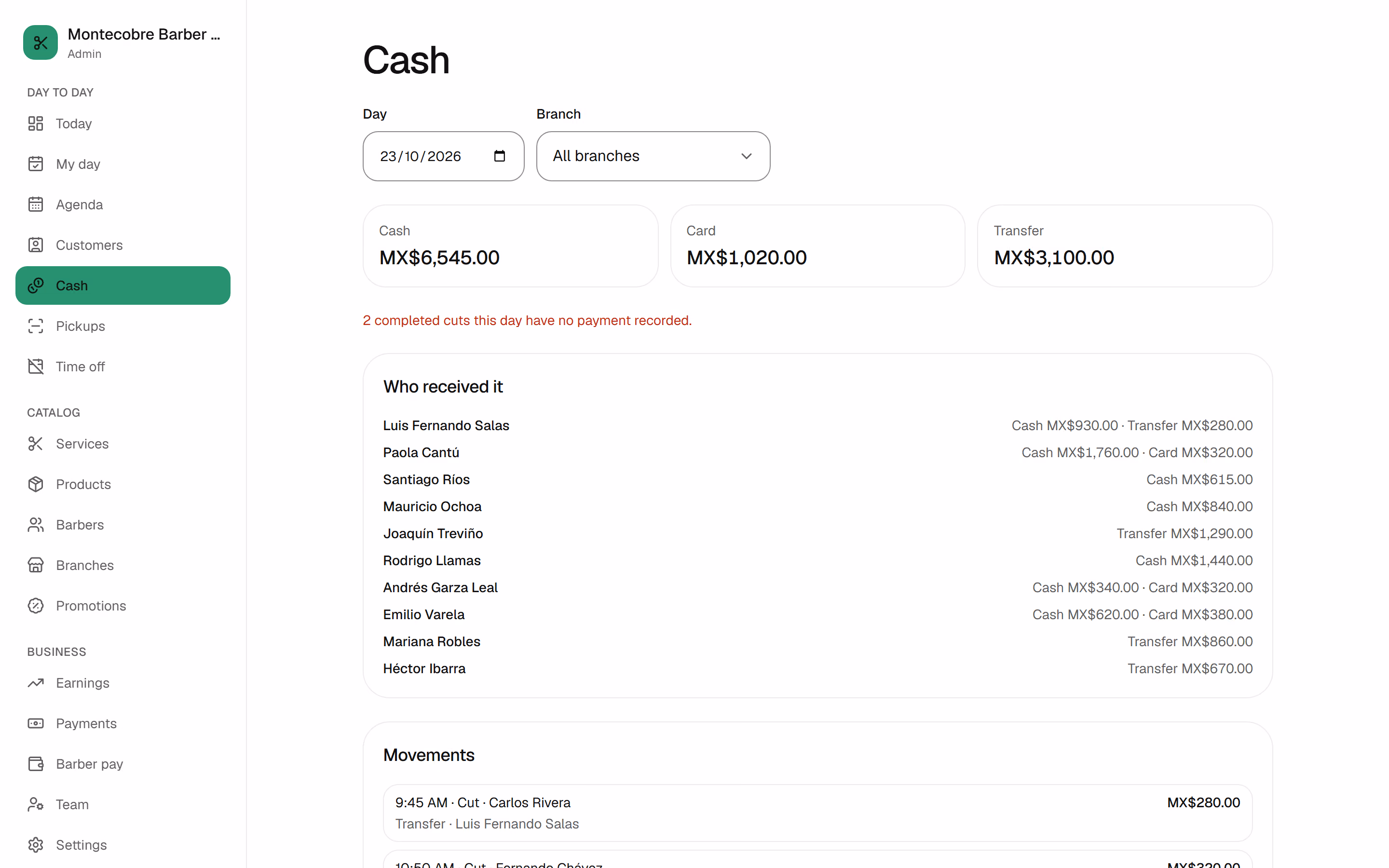Viewport: 1389px width, 868px height.
Task: Open the Promotions page
Action: pos(123,606)
